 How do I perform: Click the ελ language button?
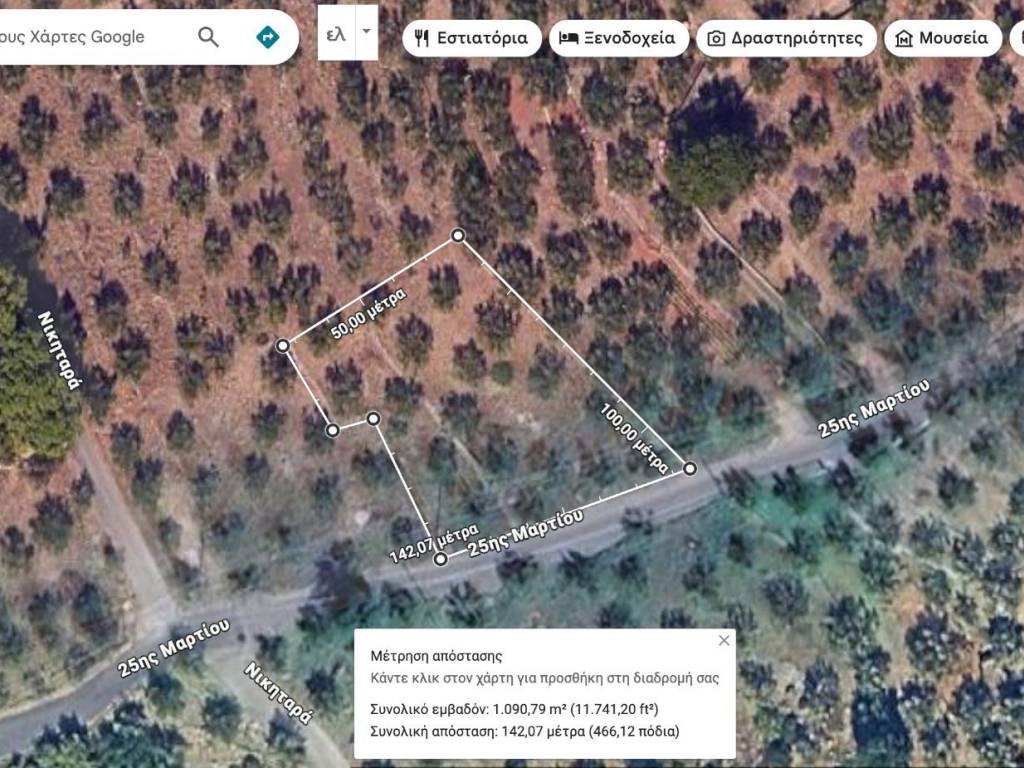pyautogui.click(x=336, y=33)
